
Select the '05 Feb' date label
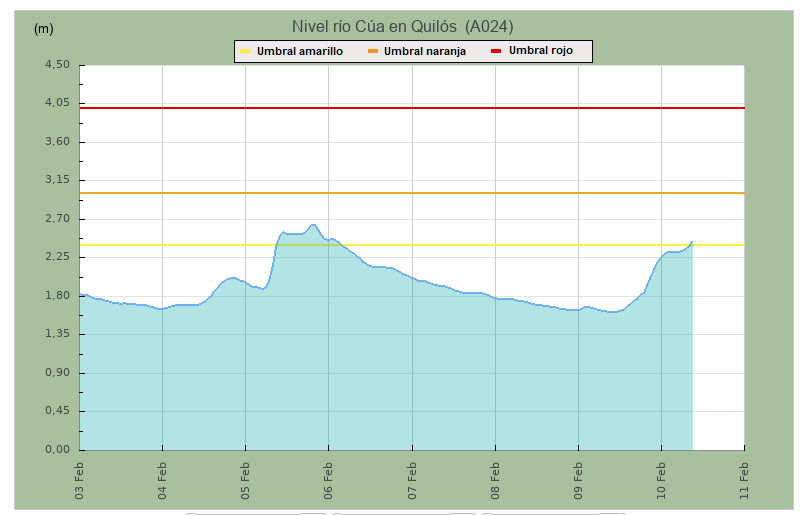coord(246,478)
